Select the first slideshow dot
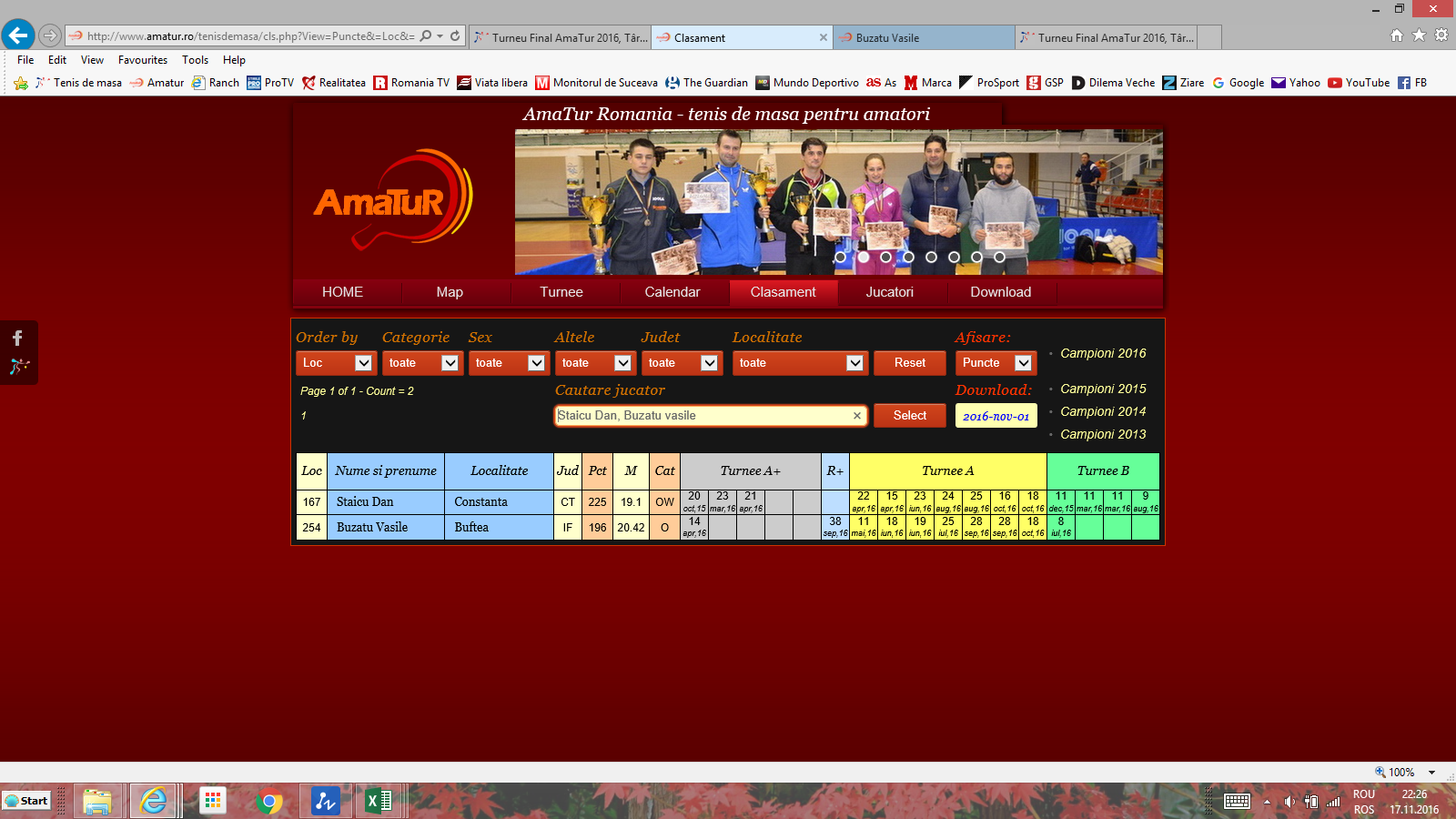Screen dimensions: 1456x819 pos(840,258)
